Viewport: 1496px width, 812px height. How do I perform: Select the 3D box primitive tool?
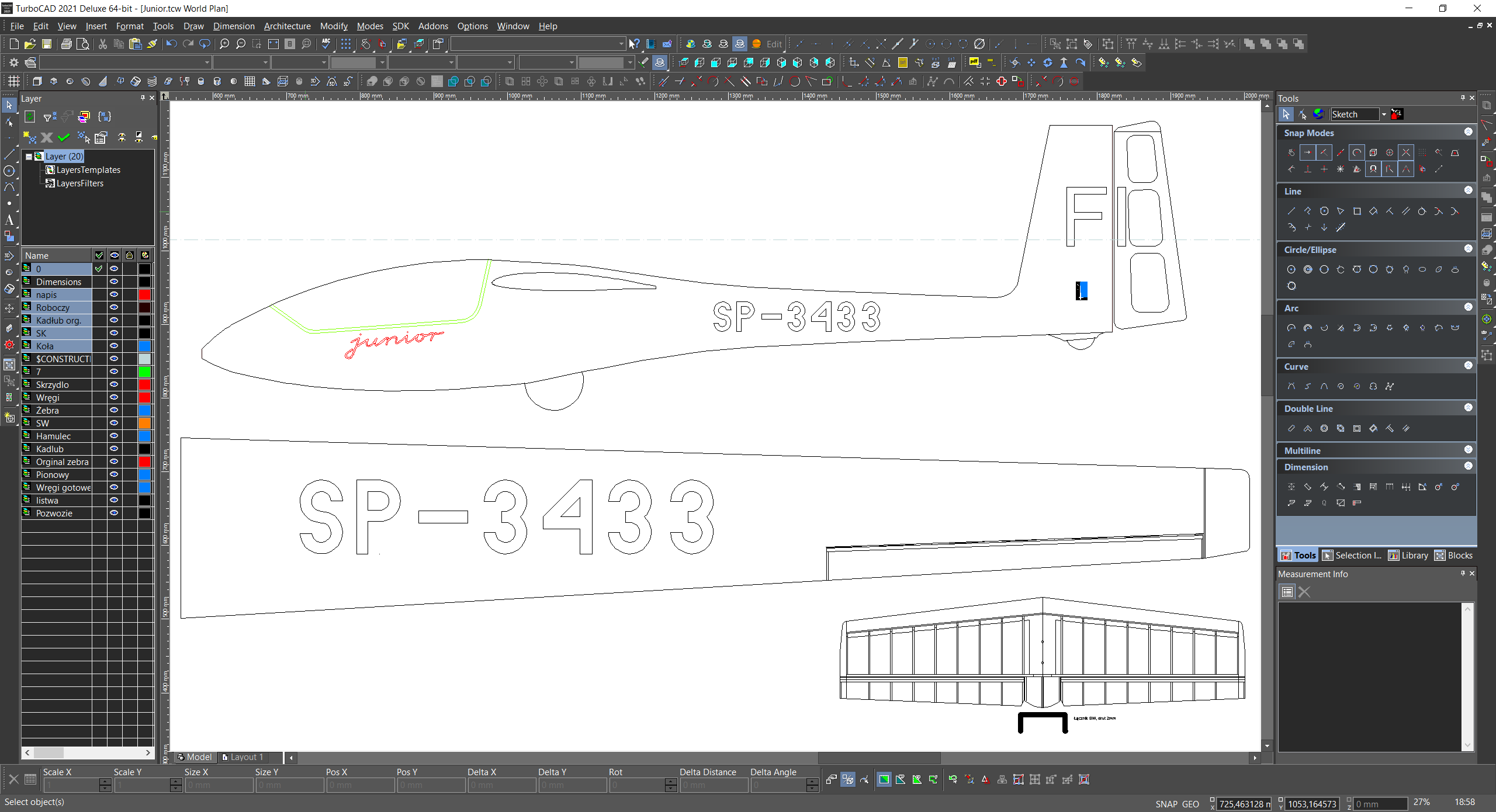pyautogui.click(x=37, y=81)
